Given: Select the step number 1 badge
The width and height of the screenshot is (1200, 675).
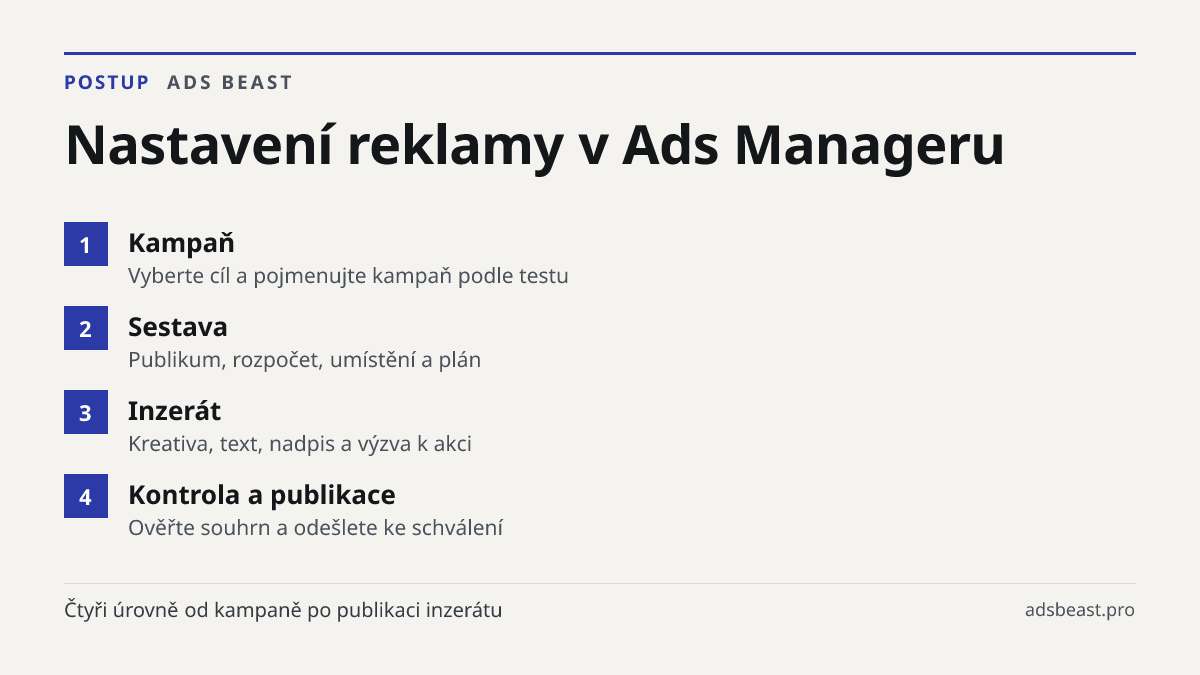Looking at the screenshot, I should [x=86, y=244].
